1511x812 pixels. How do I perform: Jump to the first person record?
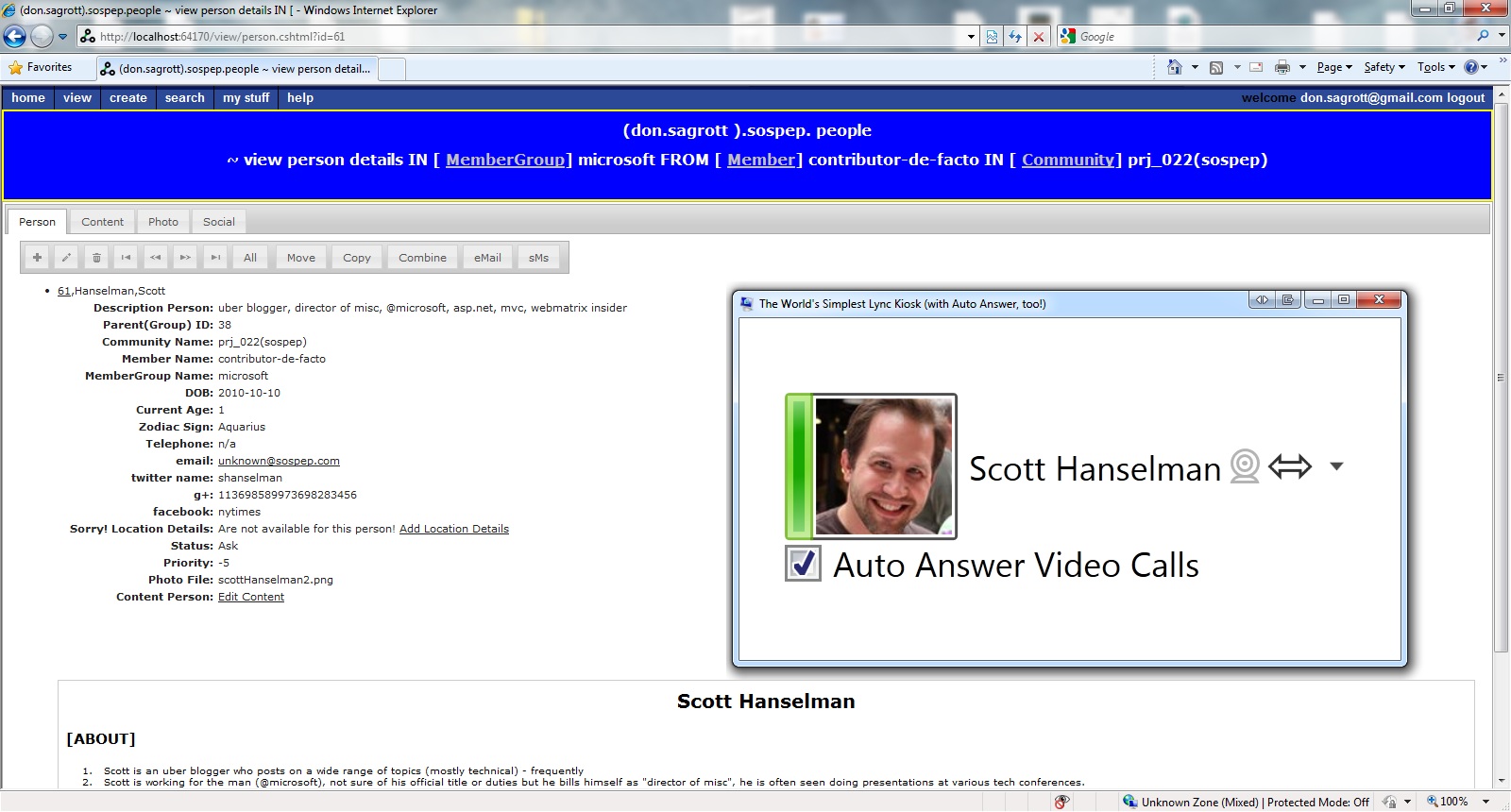tap(126, 258)
